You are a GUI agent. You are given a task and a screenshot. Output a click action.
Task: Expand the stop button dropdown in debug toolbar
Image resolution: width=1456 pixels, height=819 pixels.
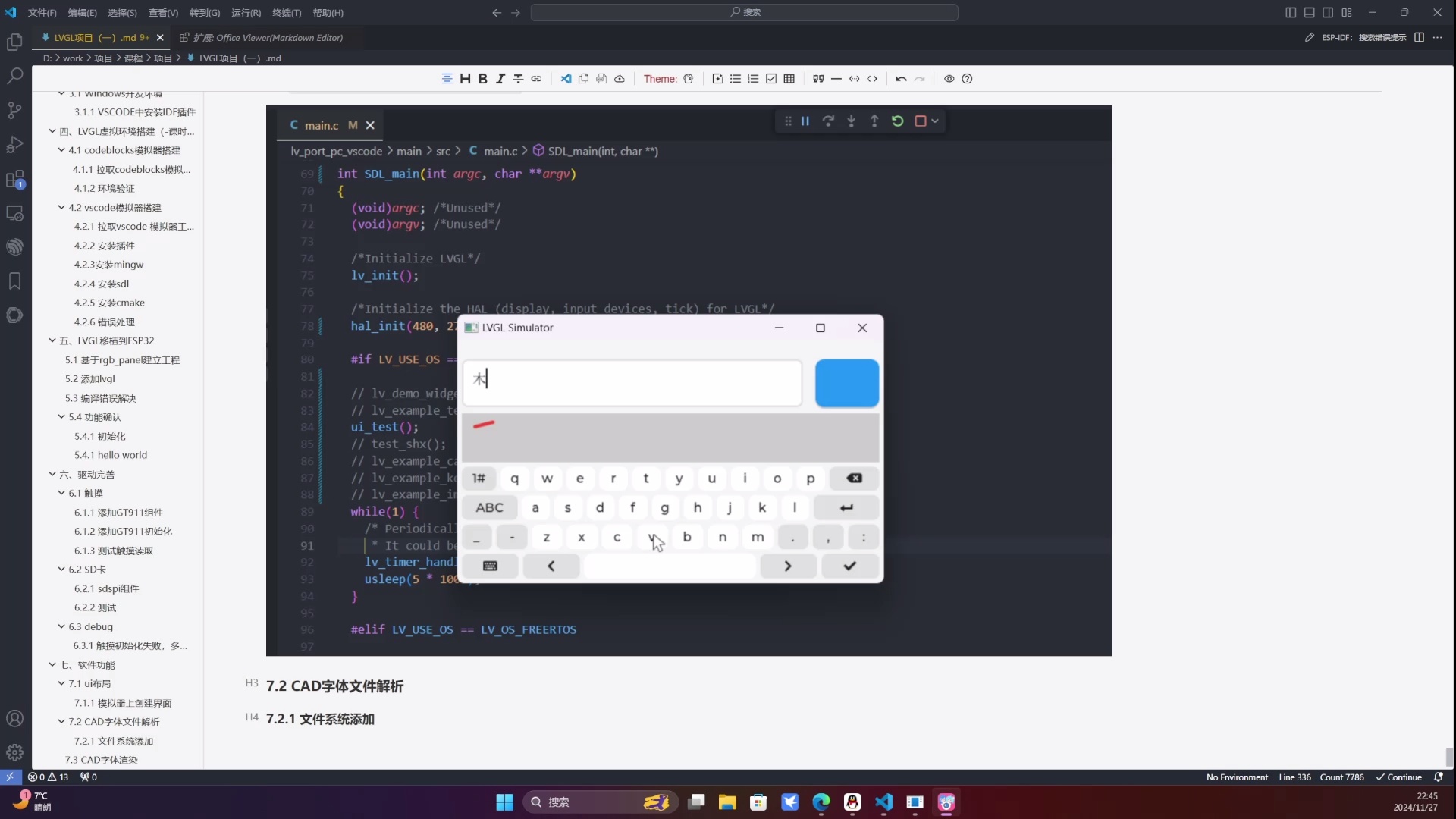point(934,121)
